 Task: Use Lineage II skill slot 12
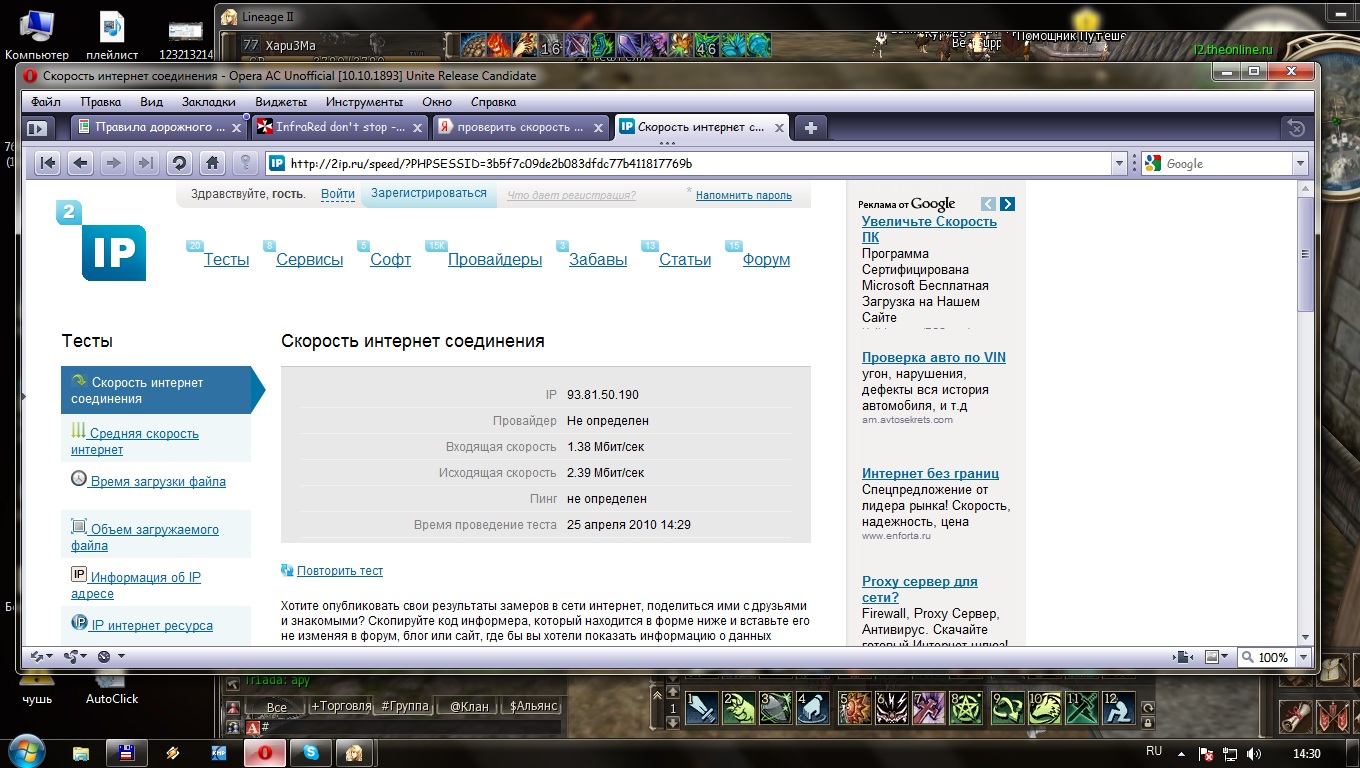[x=1118, y=708]
